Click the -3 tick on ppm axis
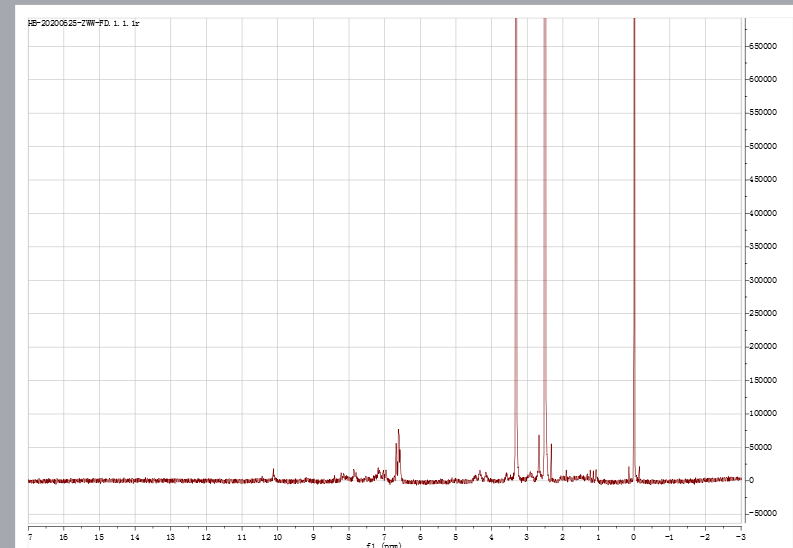 coord(740,536)
